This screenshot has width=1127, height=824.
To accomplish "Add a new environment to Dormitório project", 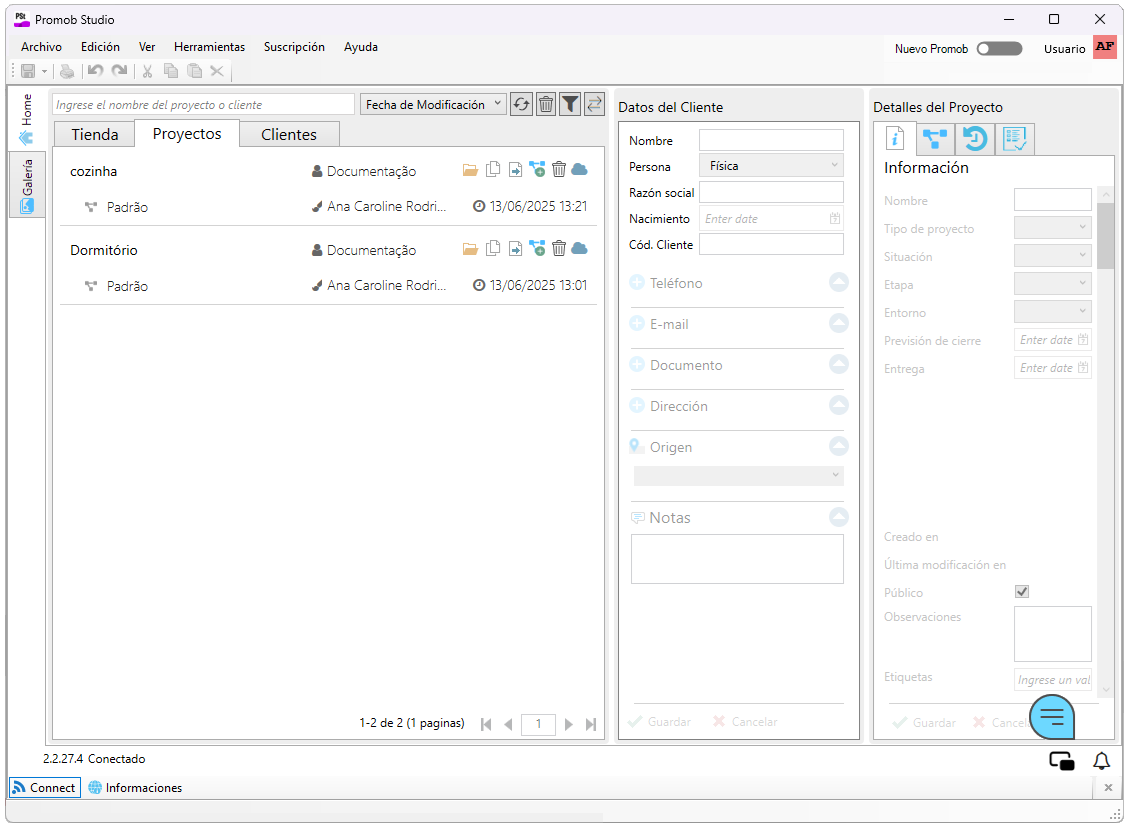I will point(537,249).
